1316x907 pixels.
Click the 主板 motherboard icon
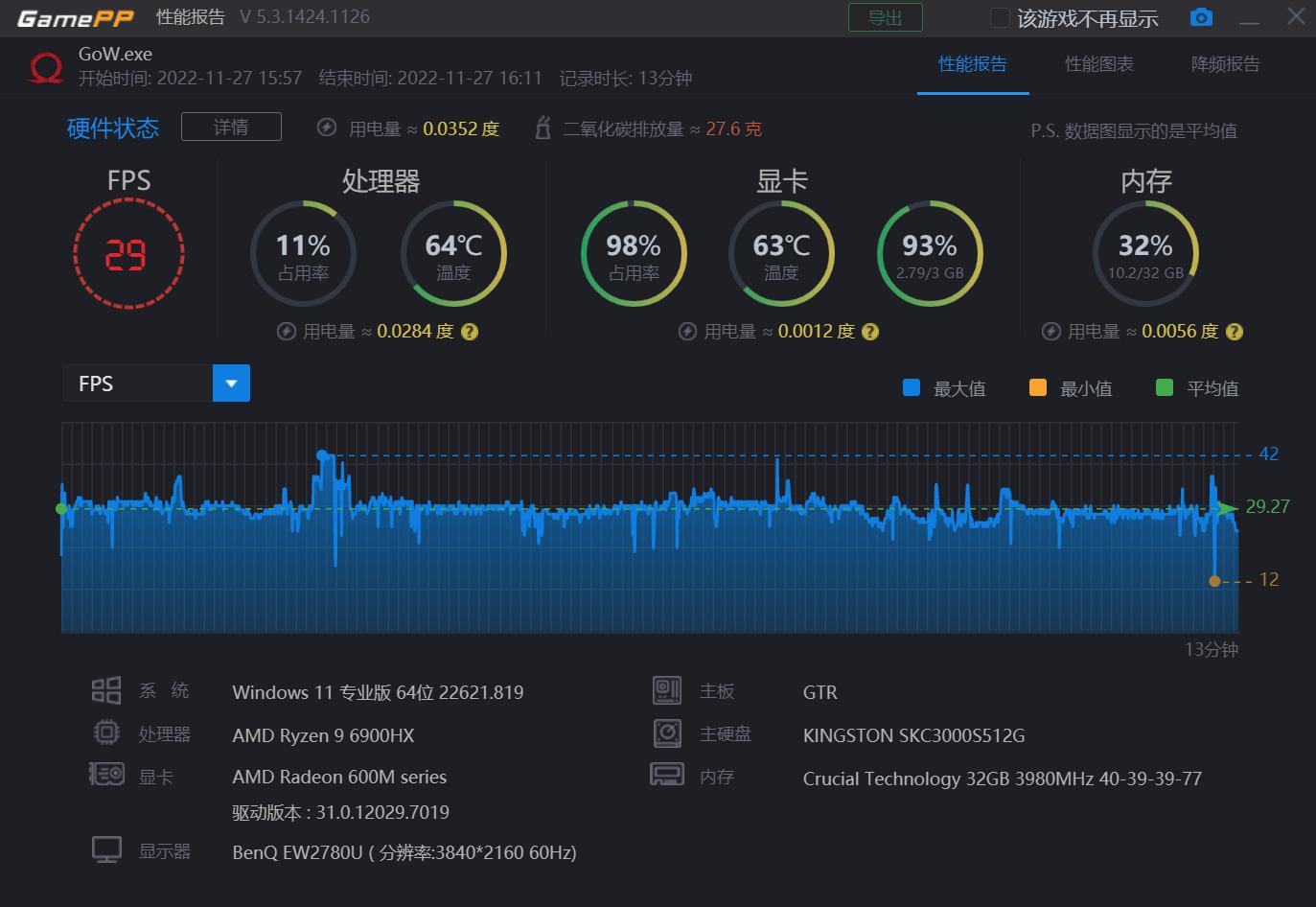(666, 689)
